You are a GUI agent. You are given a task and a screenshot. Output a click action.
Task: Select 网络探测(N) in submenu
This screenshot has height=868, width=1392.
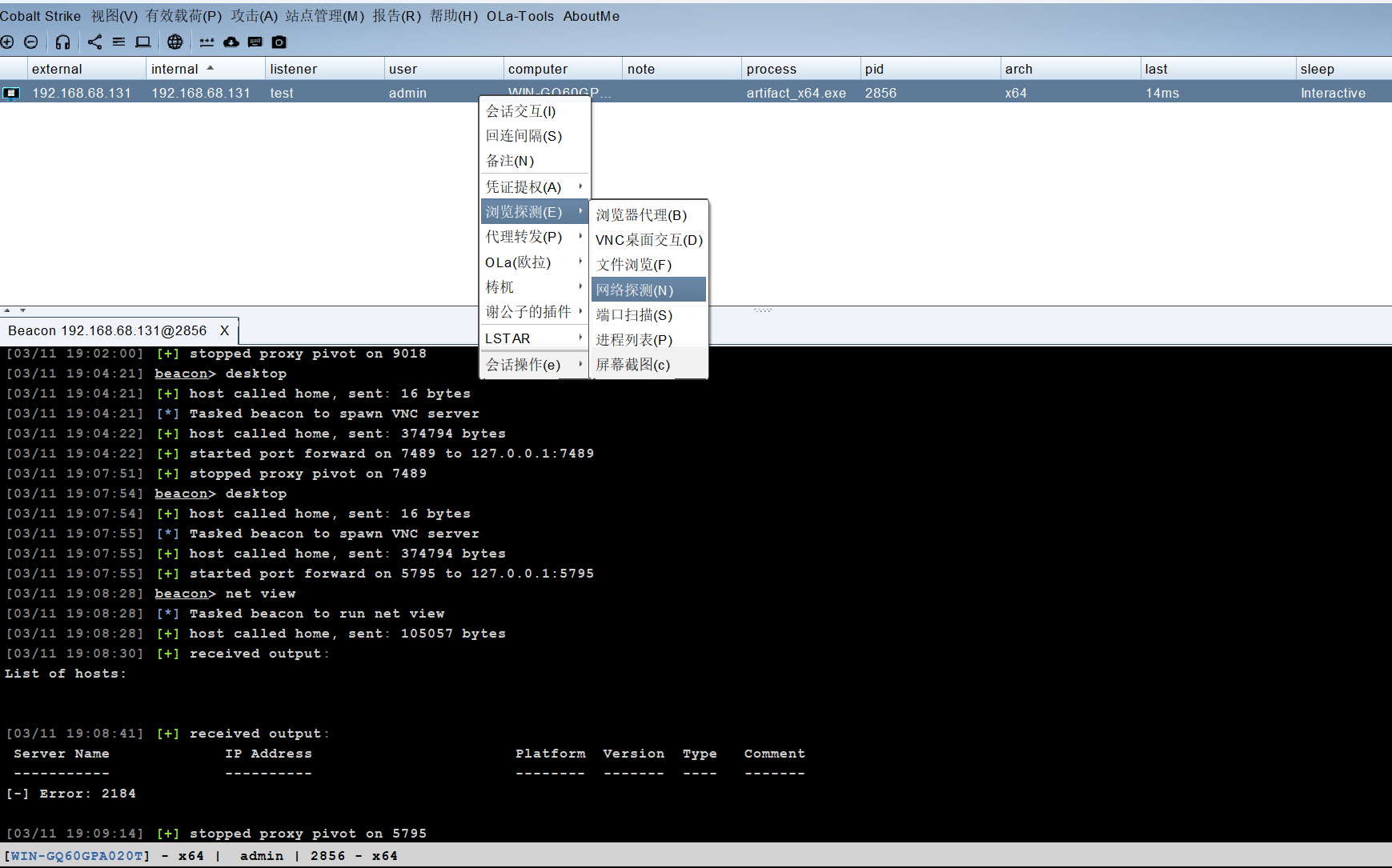(x=649, y=290)
